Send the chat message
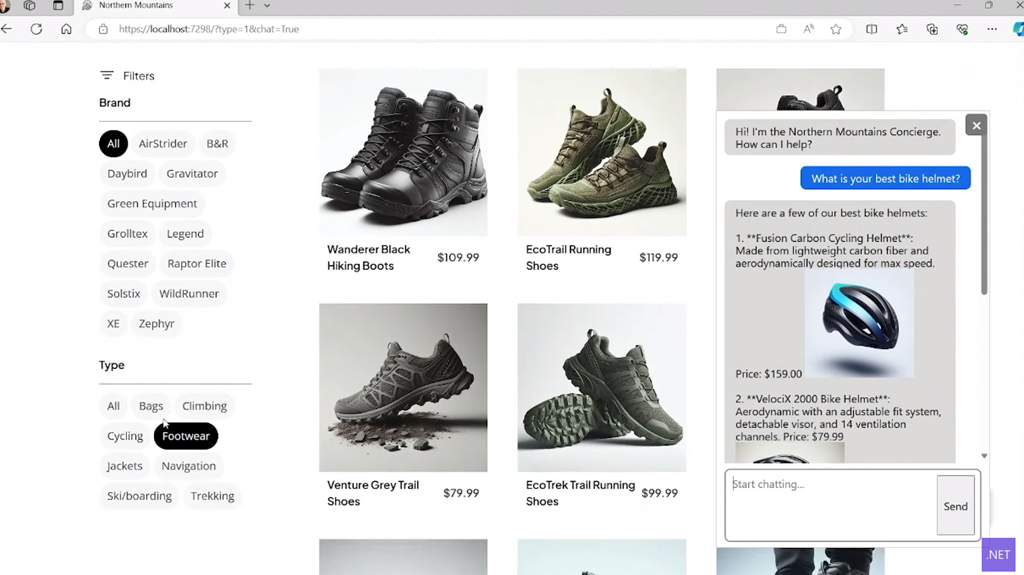Image resolution: width=1024 pixels, height=575 pixels. (955, 506)
